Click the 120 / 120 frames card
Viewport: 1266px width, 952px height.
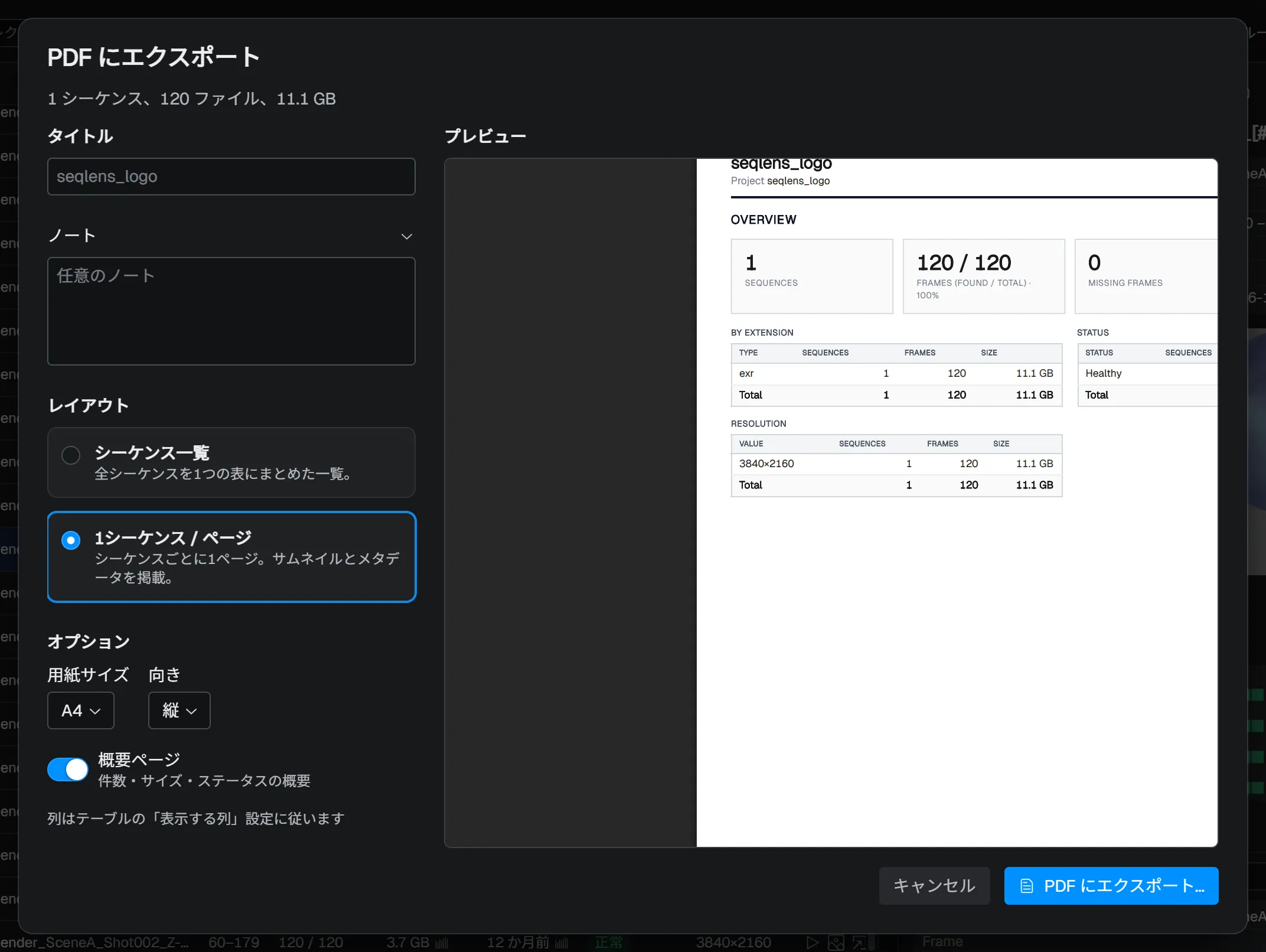point(984,276)
